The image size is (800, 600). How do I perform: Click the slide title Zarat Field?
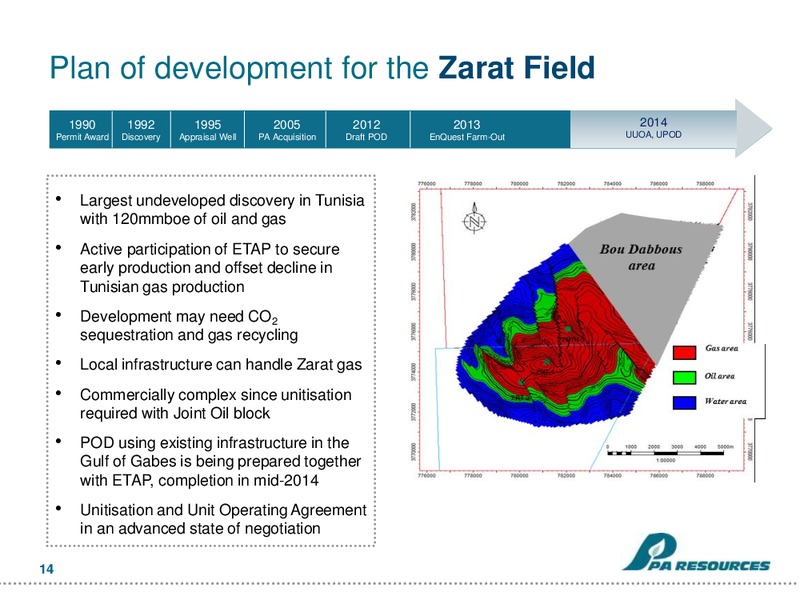[516, 67]
